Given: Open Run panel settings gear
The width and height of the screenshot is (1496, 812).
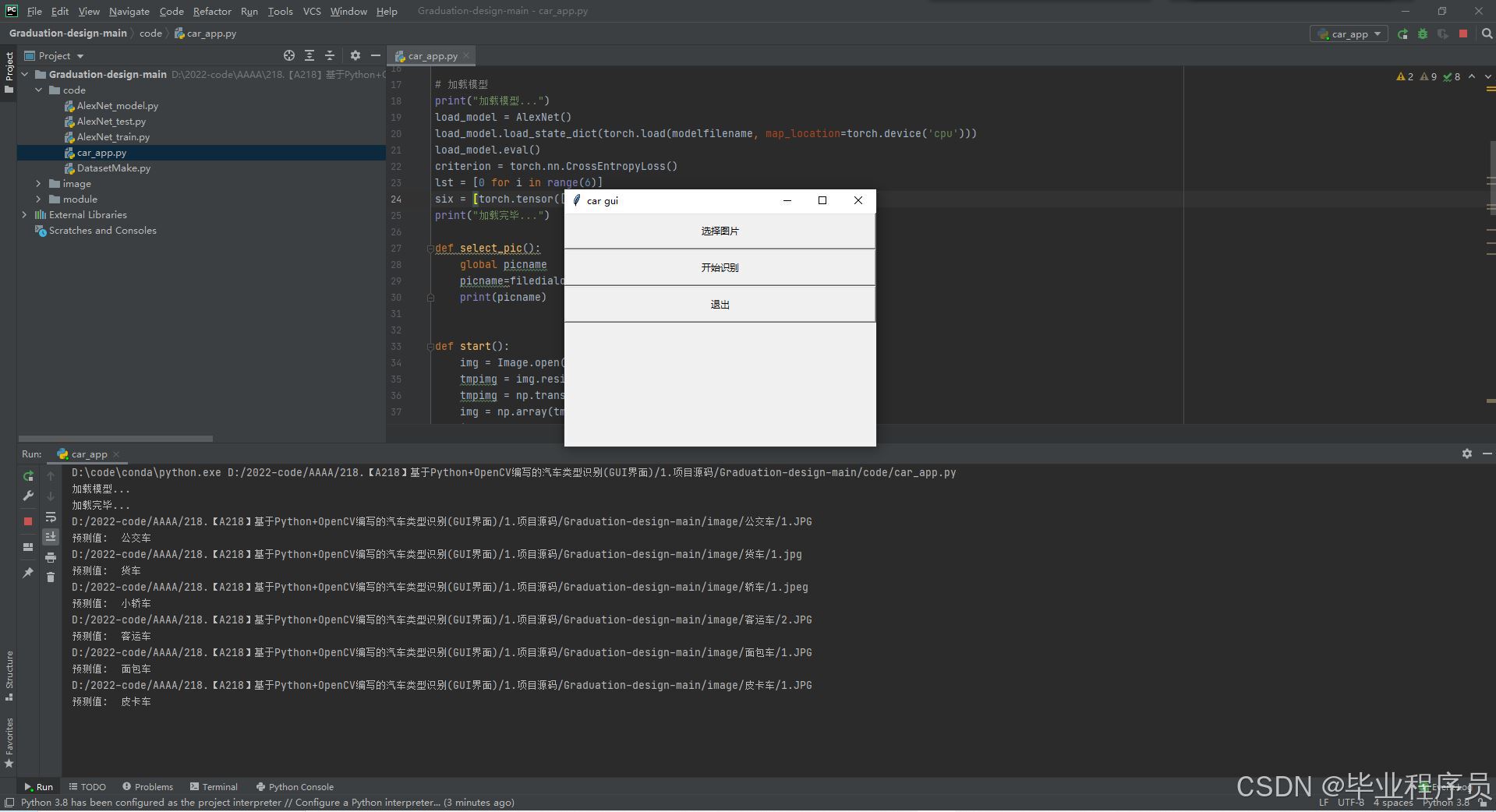Looking at the screenshot, I should (1467, 454).
